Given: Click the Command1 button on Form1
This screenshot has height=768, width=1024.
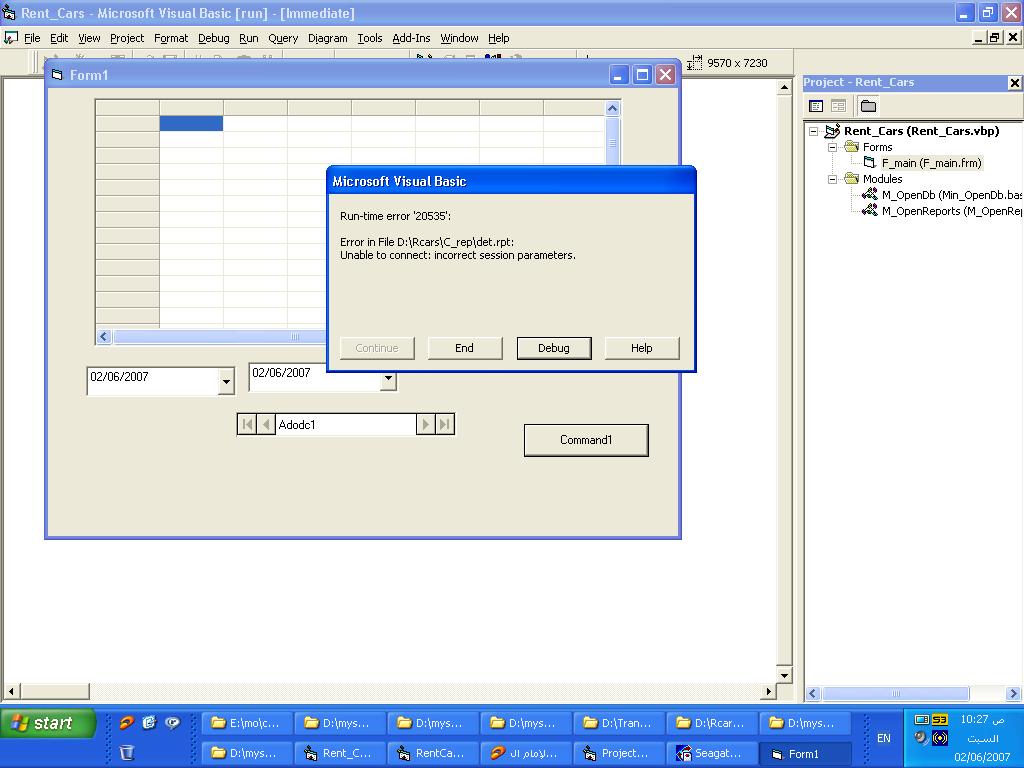Looking at the screenshot, I should [586, 440].
